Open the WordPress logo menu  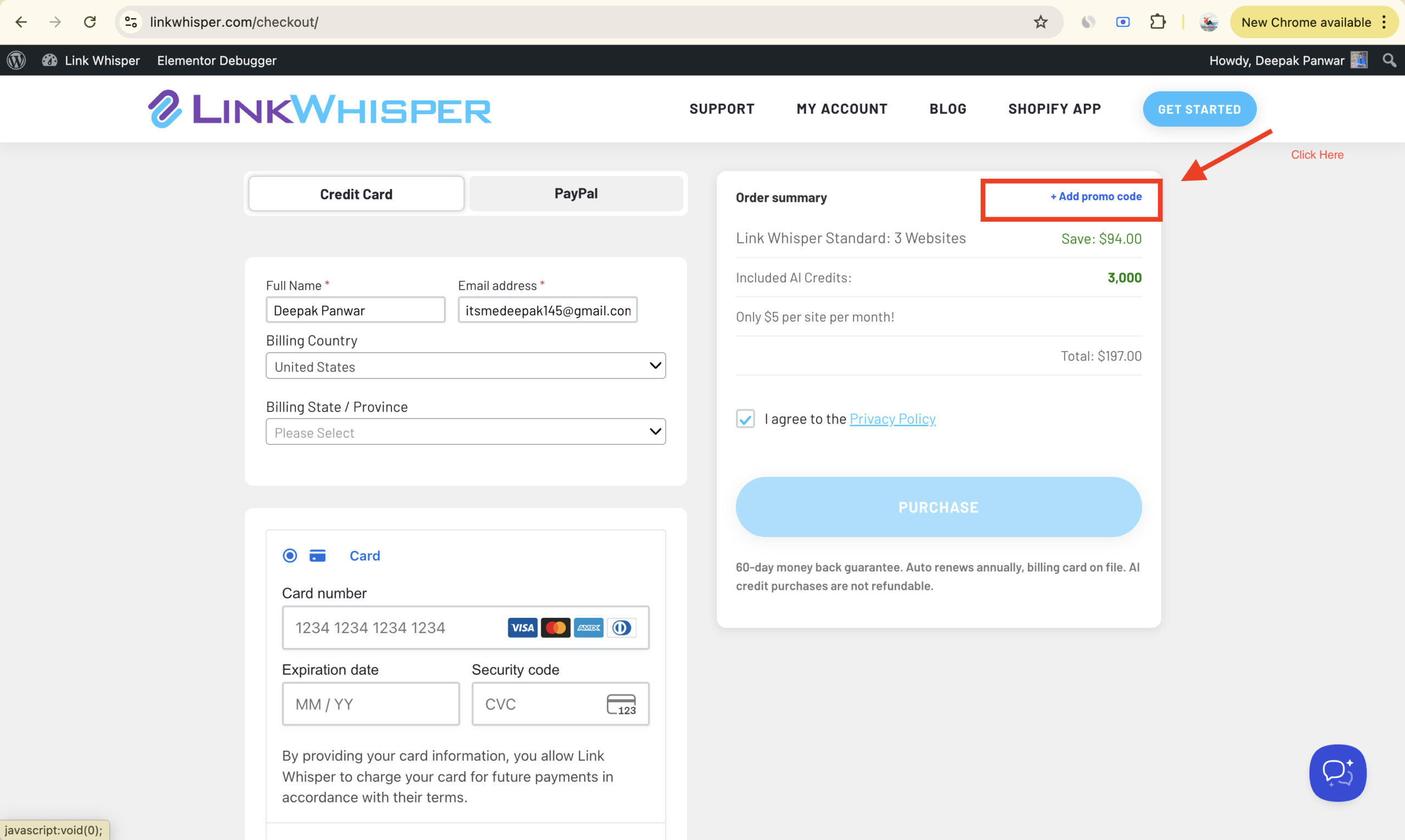coord(16,60)
